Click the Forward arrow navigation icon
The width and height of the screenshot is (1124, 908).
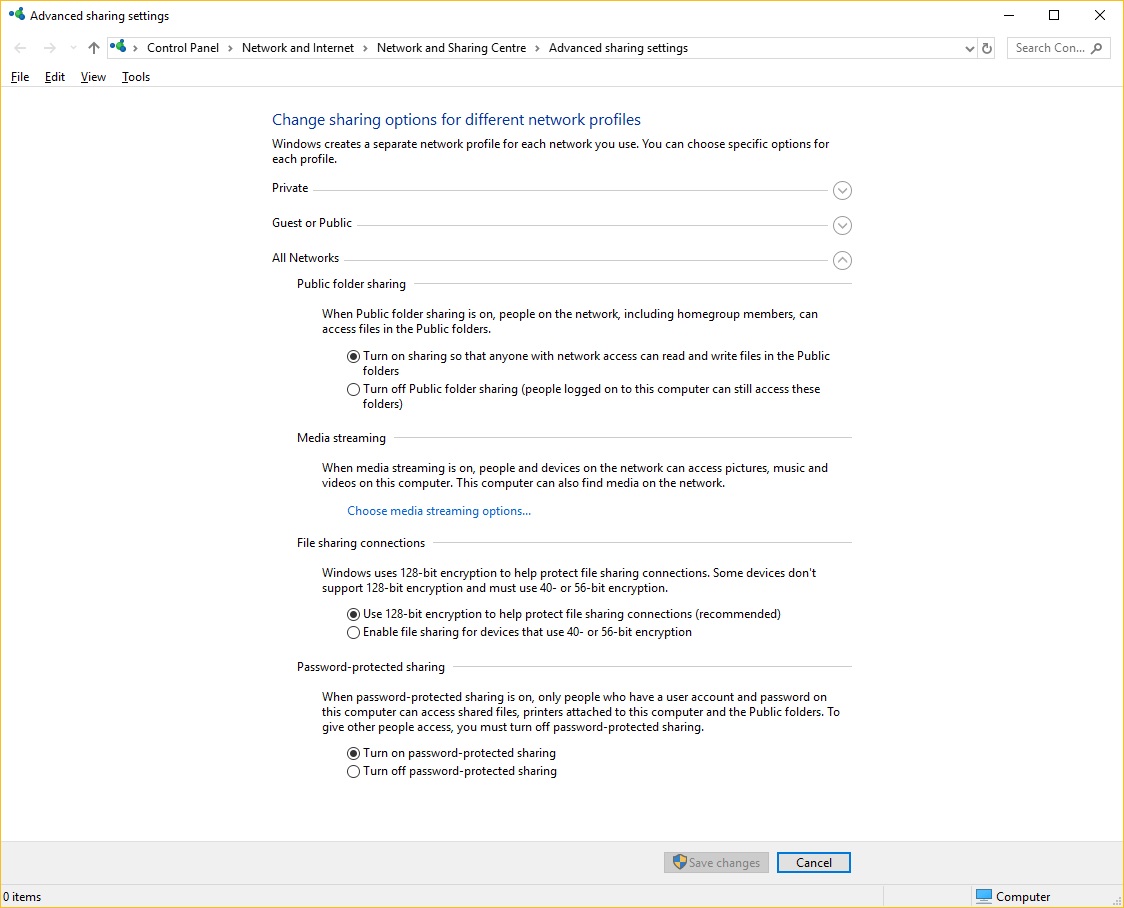[50, 48]
